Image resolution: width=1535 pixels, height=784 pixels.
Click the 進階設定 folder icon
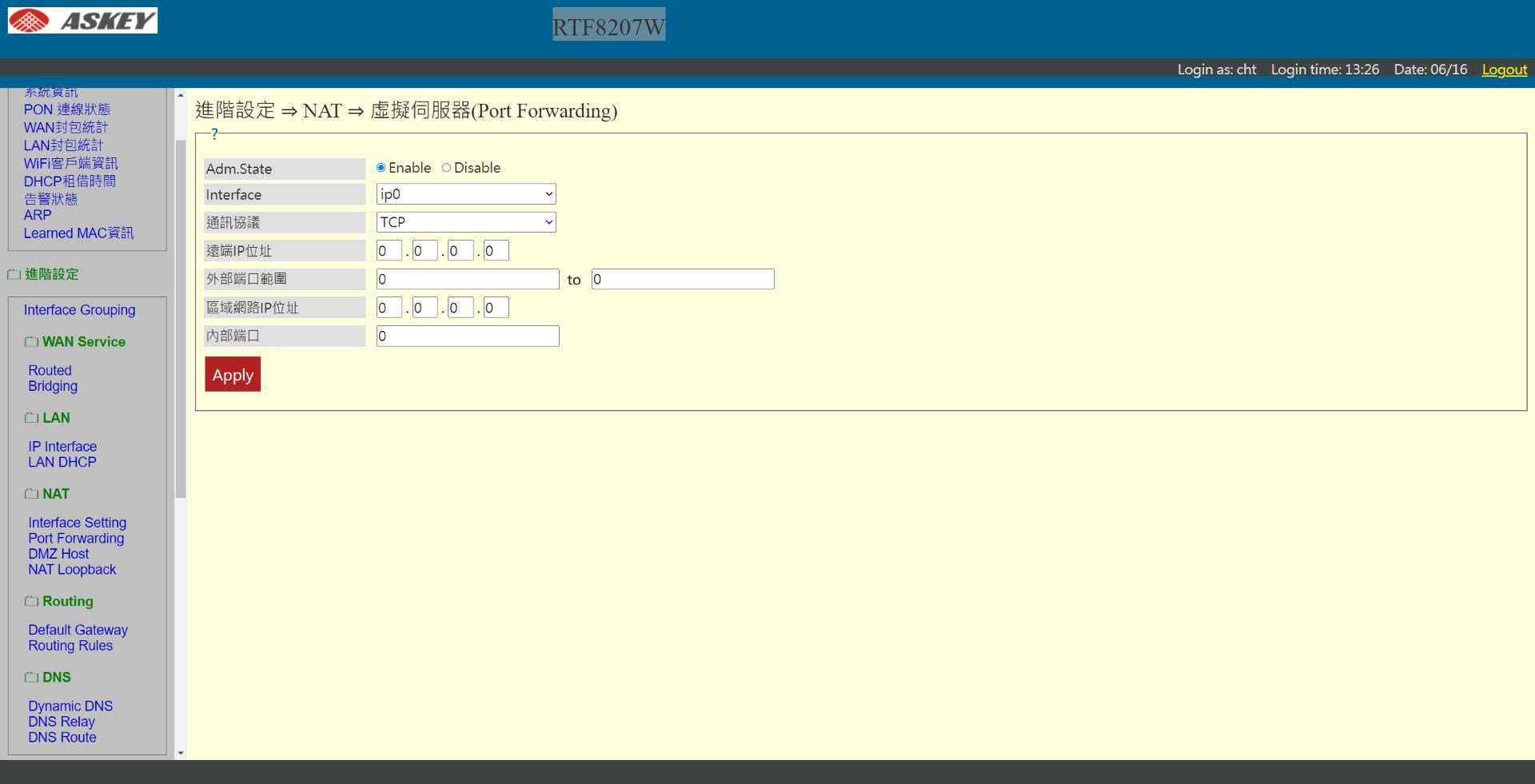14,275
